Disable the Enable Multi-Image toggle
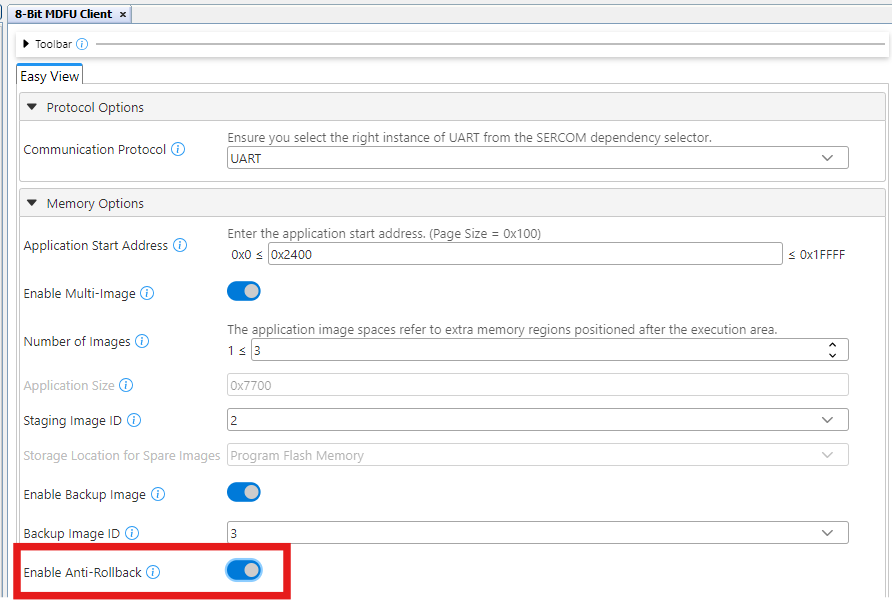Screen dimensions: 892x600 [x=244, y=291]
